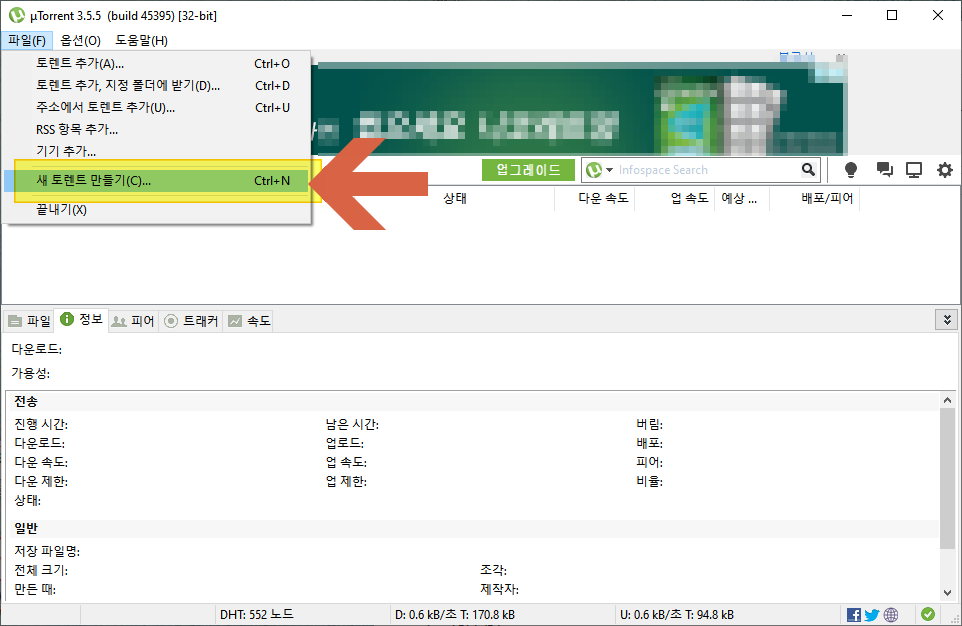The image size is (962, 626).
Task: Switch to the 정보 tab
Action: tap(82, 319)
